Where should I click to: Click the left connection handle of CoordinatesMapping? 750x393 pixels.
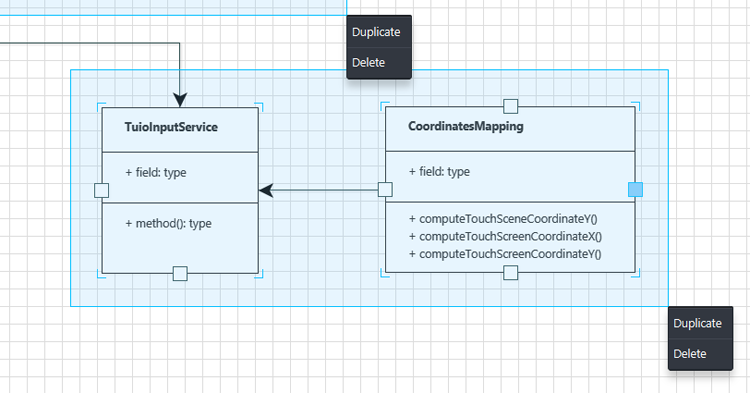pyautogui.click(x=385, y=189)
